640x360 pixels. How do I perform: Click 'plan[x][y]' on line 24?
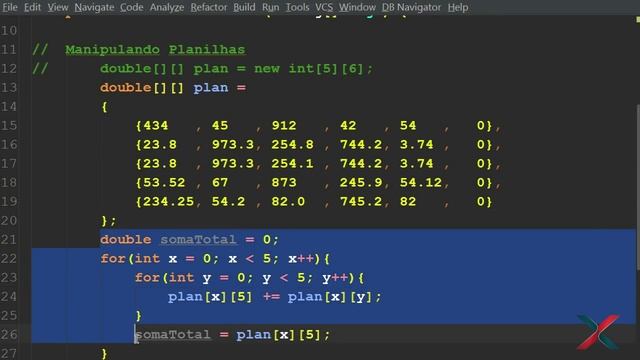[330, 297]
